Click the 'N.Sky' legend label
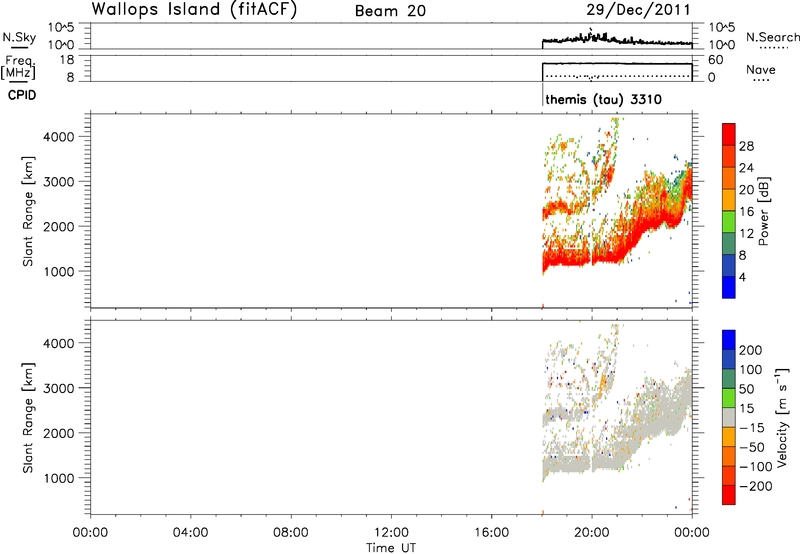Screen dimensions: 800x554 coord(19,37)
